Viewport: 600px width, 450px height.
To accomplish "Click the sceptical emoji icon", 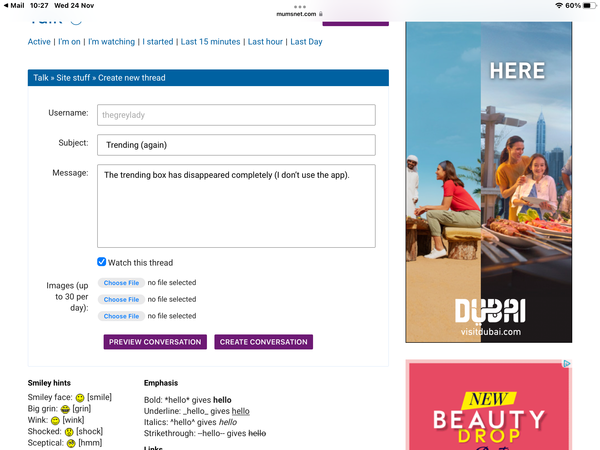I will tap(71, 444).
